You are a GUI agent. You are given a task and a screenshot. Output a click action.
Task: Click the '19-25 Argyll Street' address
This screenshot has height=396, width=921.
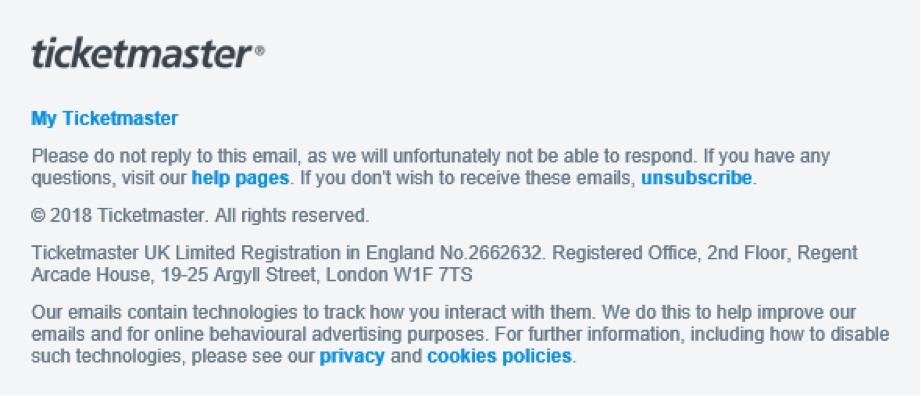coord(236,275)
